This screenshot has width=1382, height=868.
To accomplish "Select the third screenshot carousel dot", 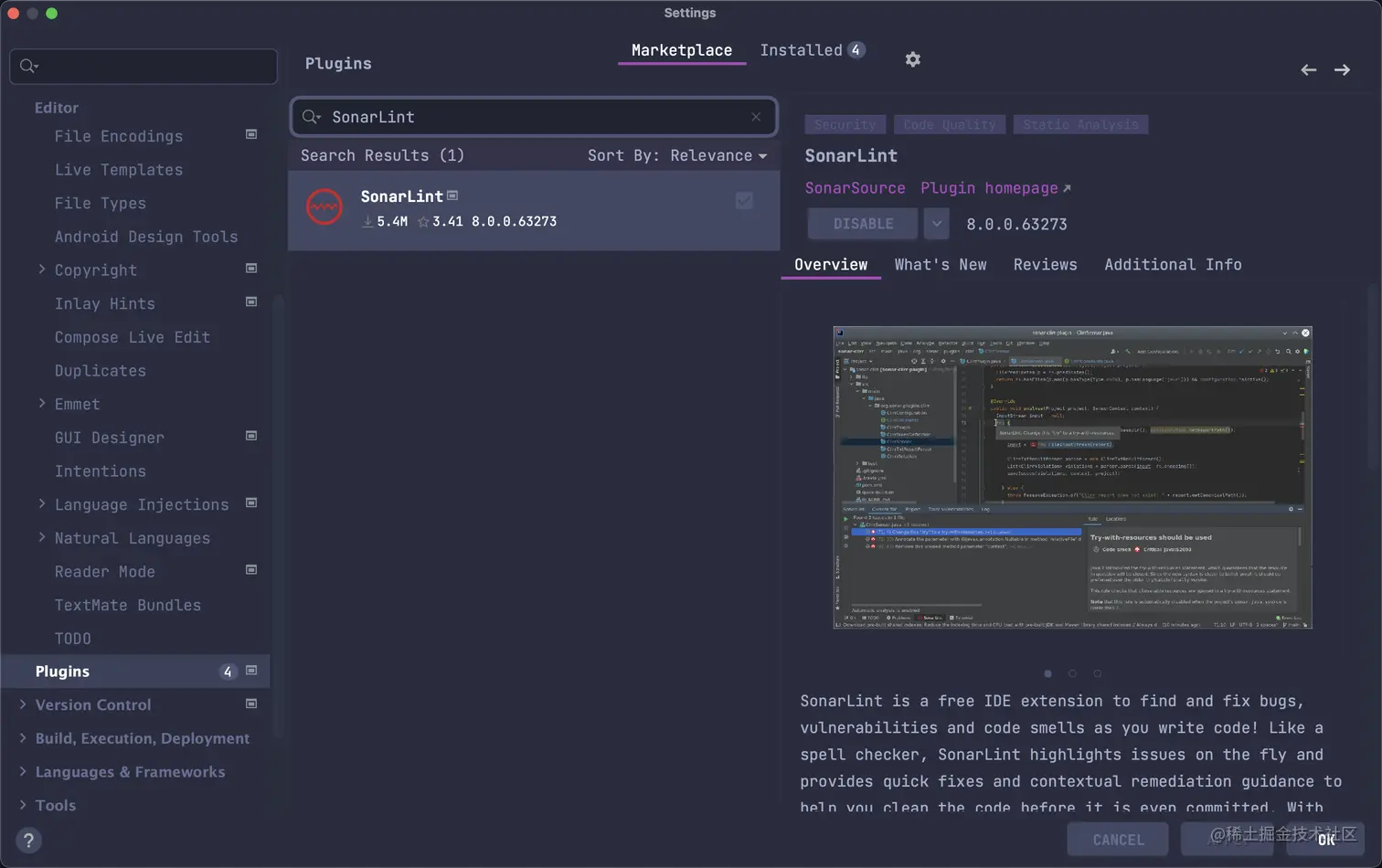I will tap(1097, 673).
